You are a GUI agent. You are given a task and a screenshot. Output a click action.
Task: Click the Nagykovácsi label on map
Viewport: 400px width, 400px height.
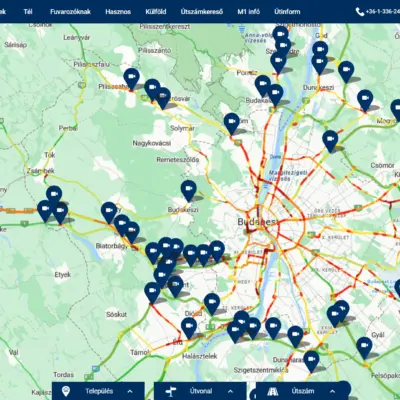pyautogui.click(x=152, y=143)
